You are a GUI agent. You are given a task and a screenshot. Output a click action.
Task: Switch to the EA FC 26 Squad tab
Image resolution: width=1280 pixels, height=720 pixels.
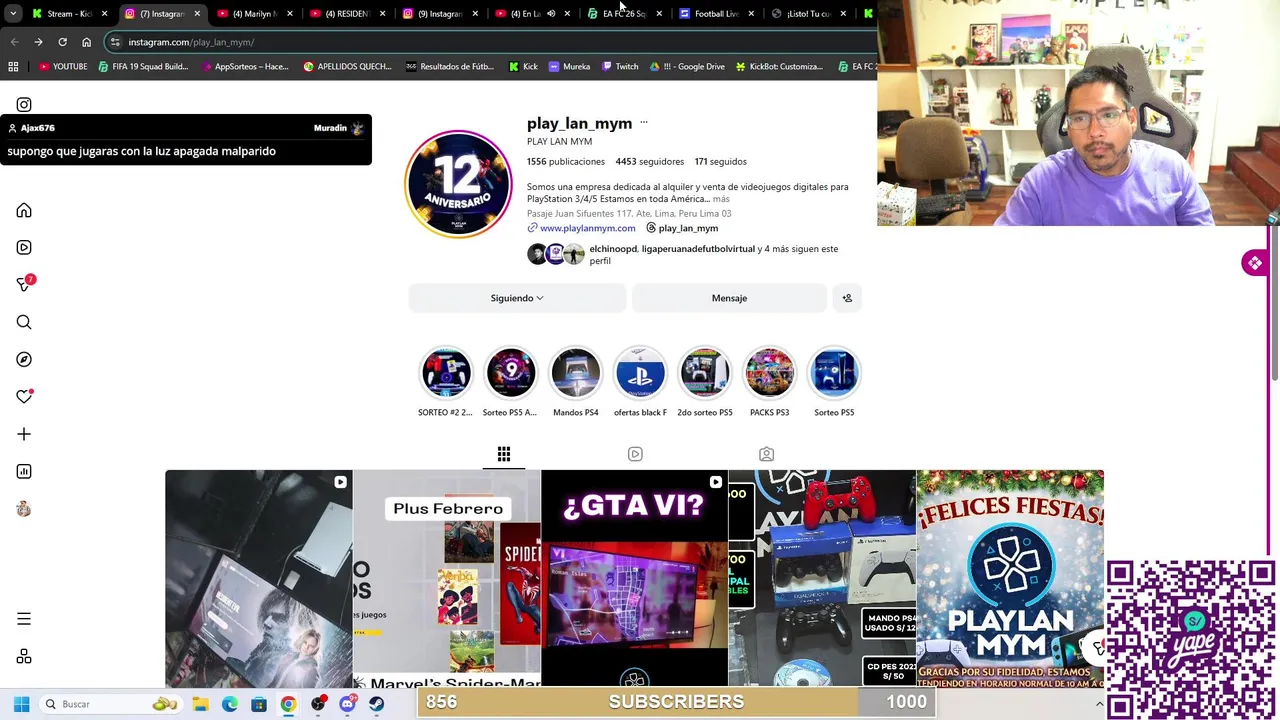(x=624, y=14)
